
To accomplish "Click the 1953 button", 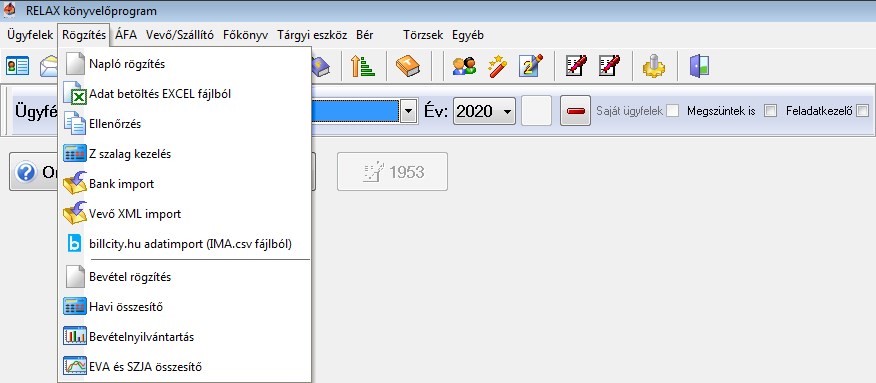I will (392, 171).
